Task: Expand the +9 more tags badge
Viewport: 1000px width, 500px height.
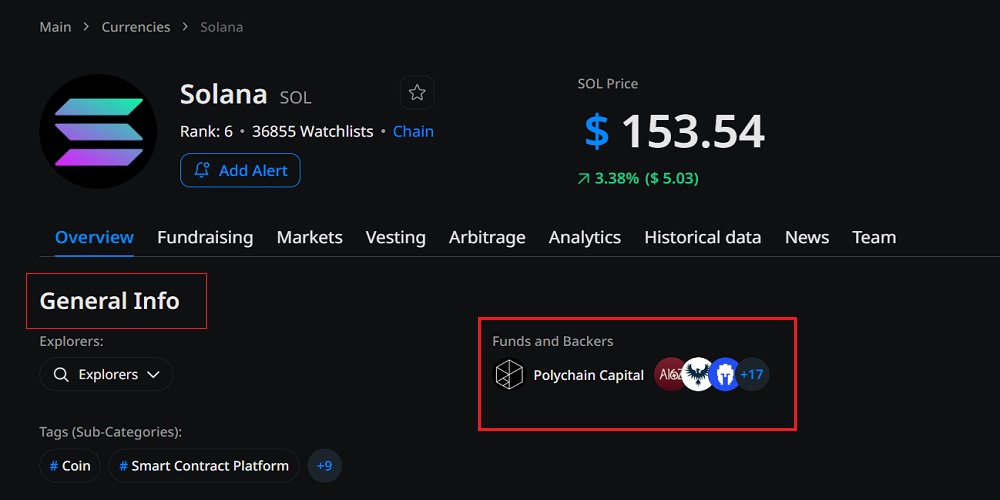Action: 324,466
